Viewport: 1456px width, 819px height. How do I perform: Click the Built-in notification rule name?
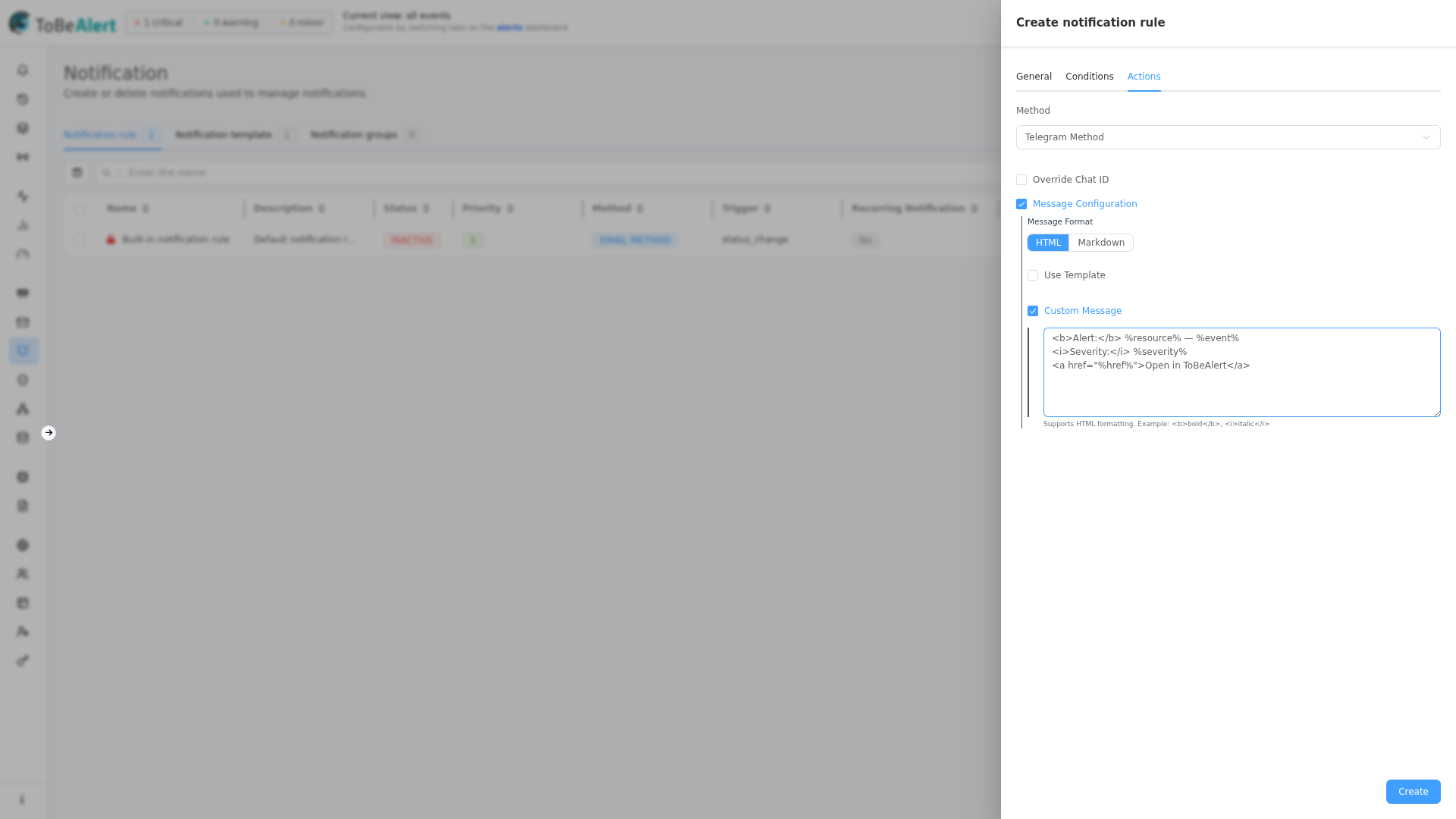175,240
